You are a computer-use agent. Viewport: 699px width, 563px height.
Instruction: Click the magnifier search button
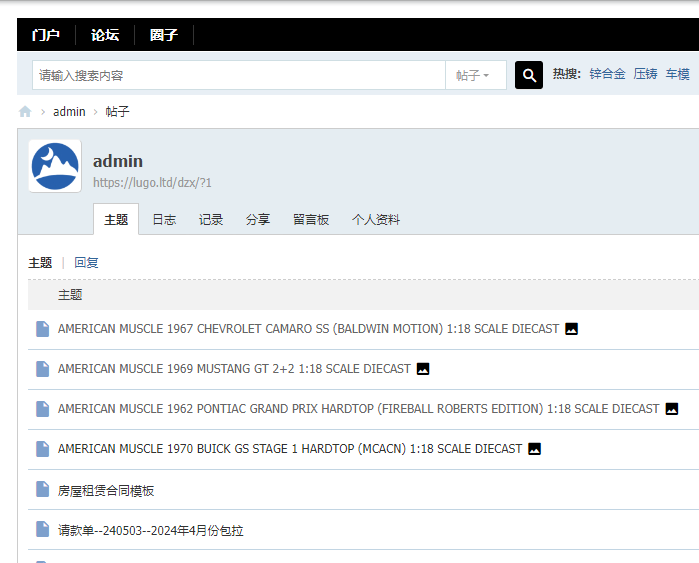pos(528,75)
